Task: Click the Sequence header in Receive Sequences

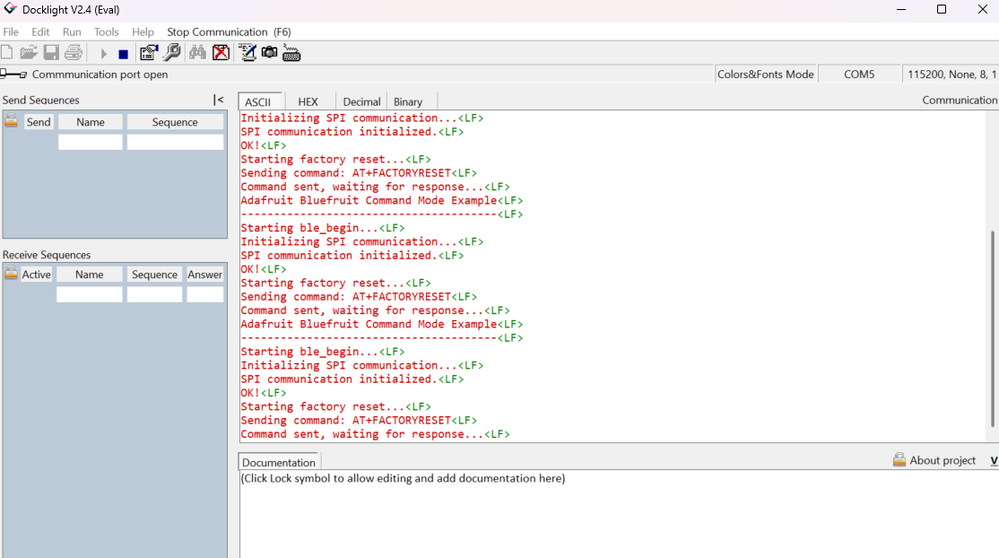Action: (154, 274)
